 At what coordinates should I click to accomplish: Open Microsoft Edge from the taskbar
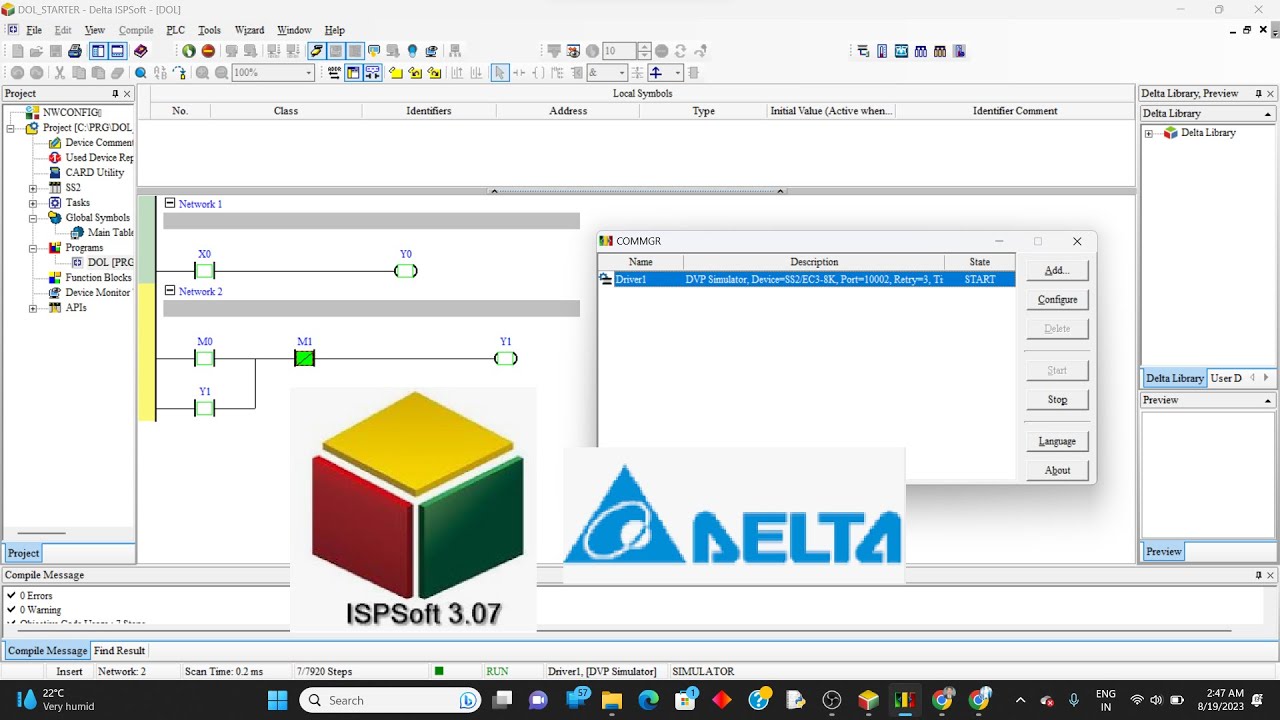(x=648, y=700)
